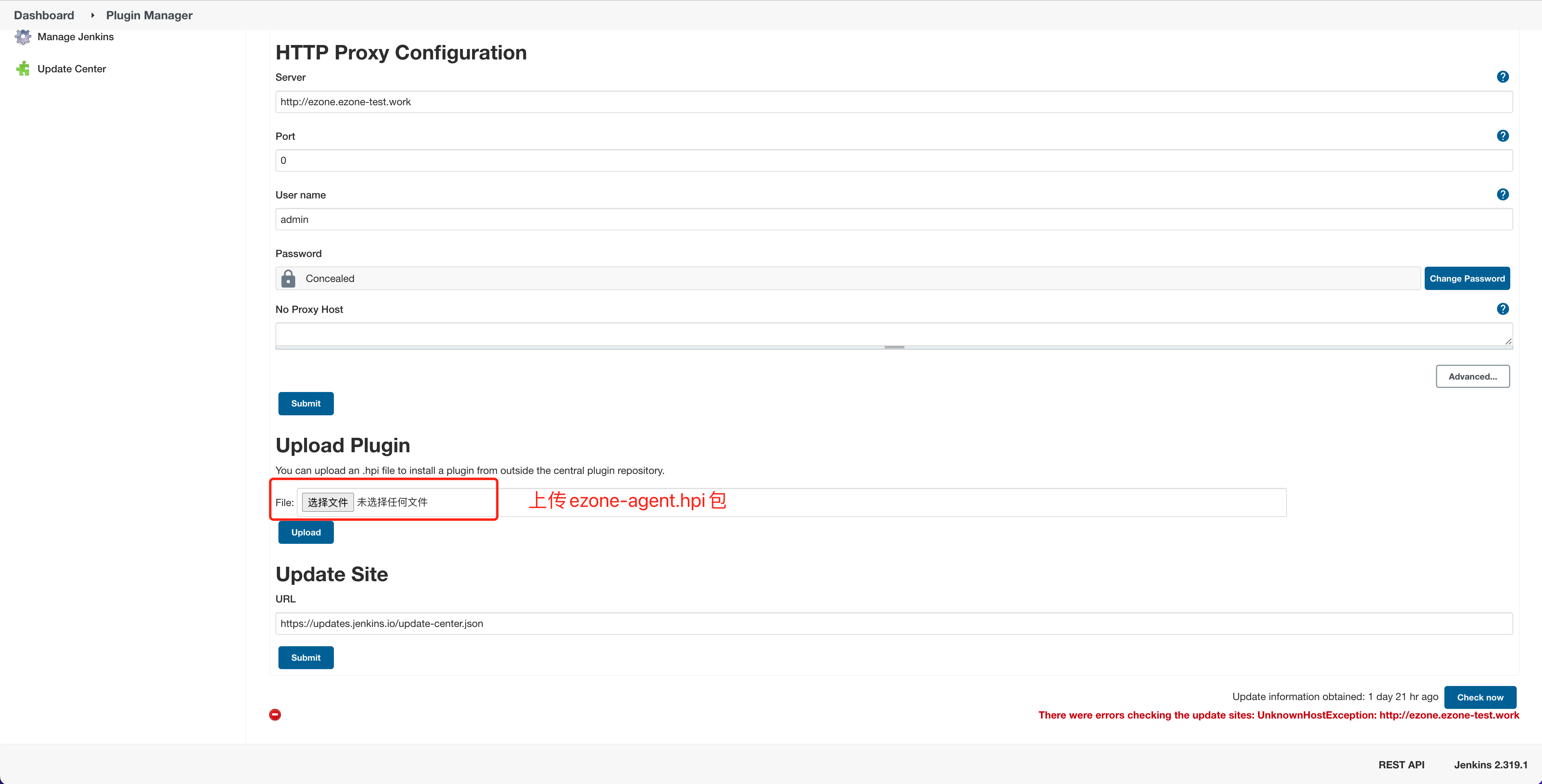Image resolution: width=1542 pixels, height=784 pixels.
Task: Open help for the Port field
Action: (1503, 136)
